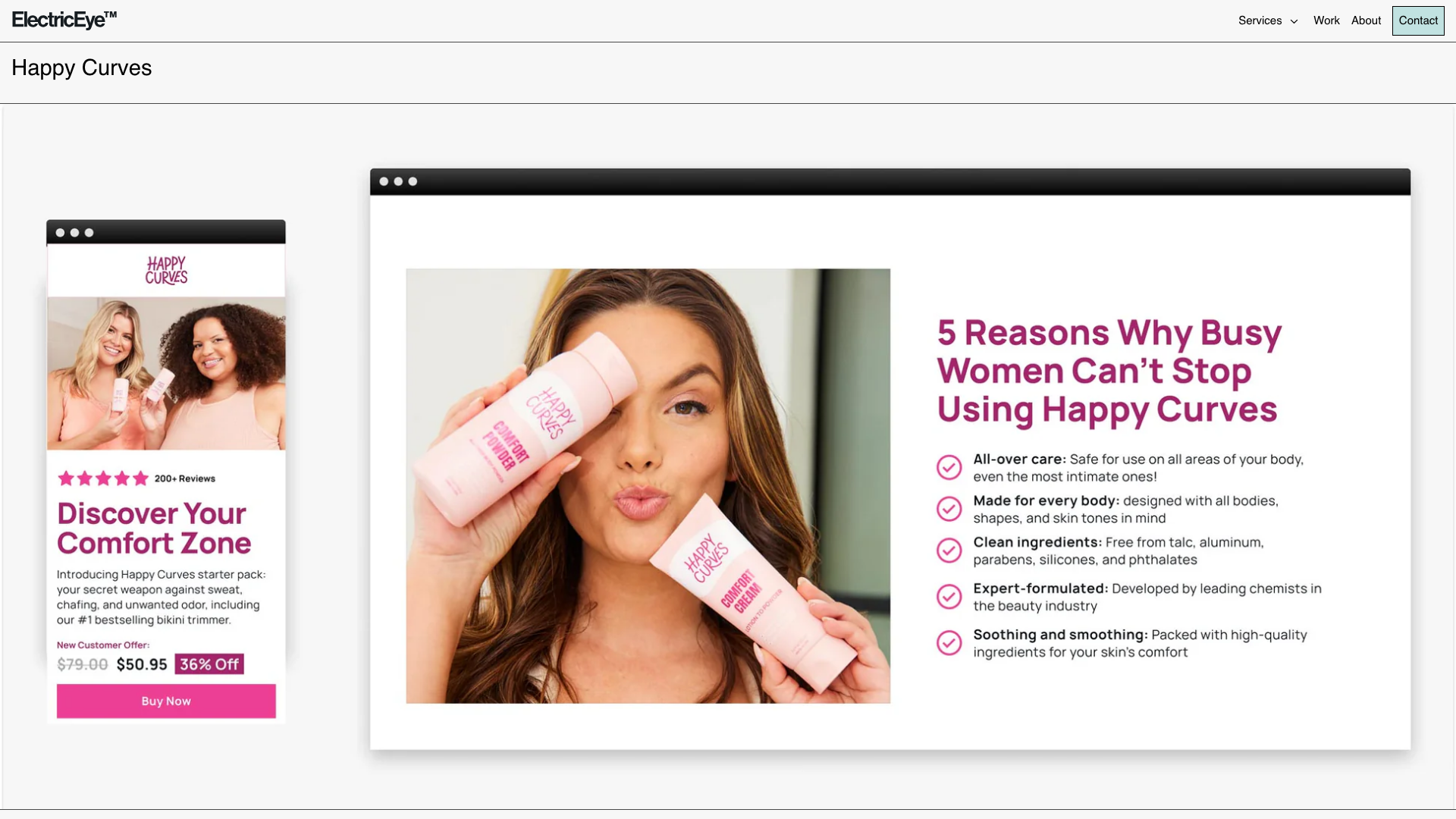Click the All-over care bullet text

click(x=1138, y=468)
